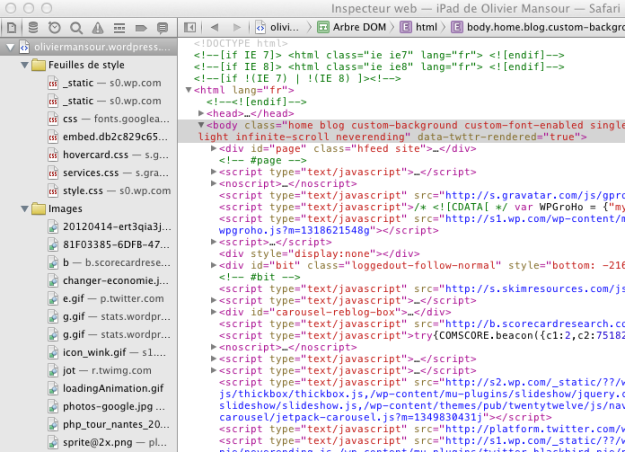Expand the carousel-reblog-box div node
Screen dimensions: 625x452
(x=214, y=312)
